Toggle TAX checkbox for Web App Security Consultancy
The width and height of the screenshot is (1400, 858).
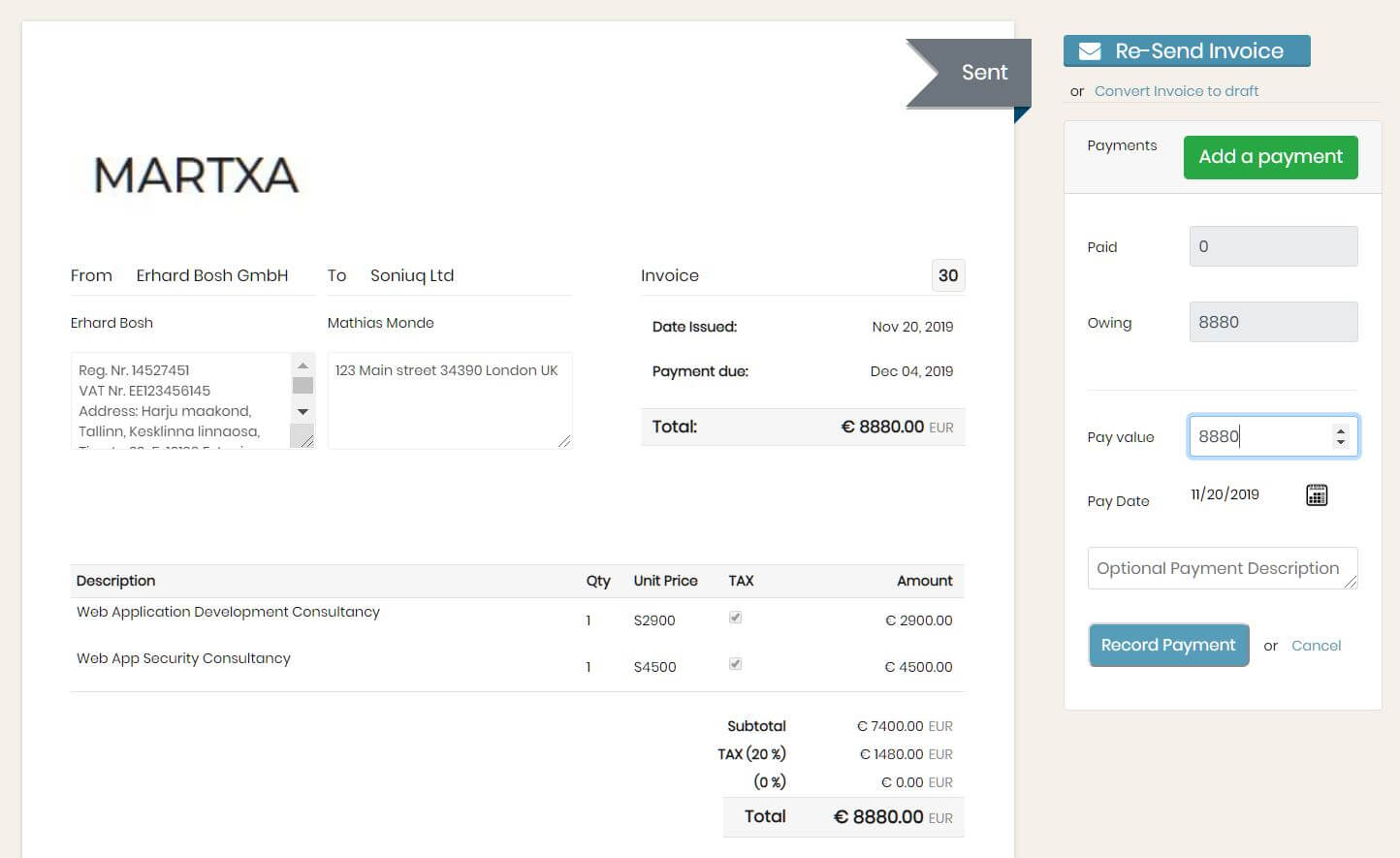(x=736, y=664)
